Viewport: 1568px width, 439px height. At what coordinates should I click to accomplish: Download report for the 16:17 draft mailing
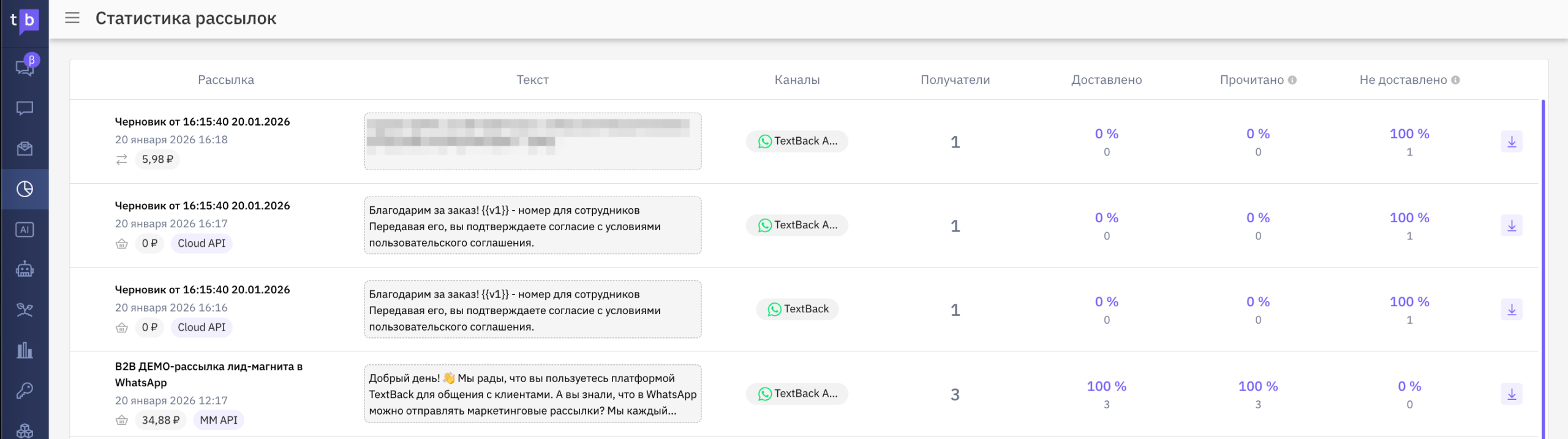(x=1511, y=225)
